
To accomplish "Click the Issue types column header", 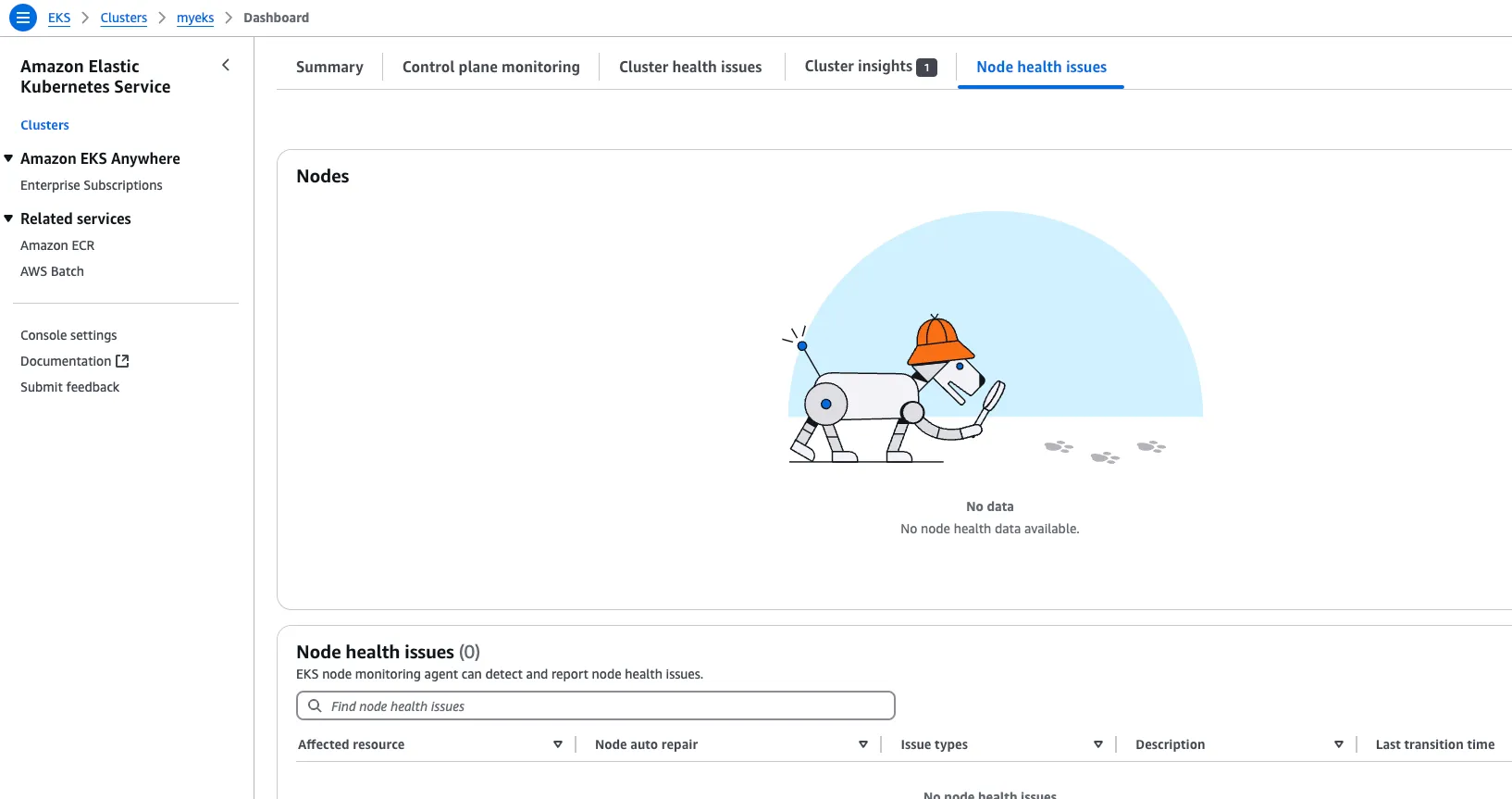I will tap(934, 744).
